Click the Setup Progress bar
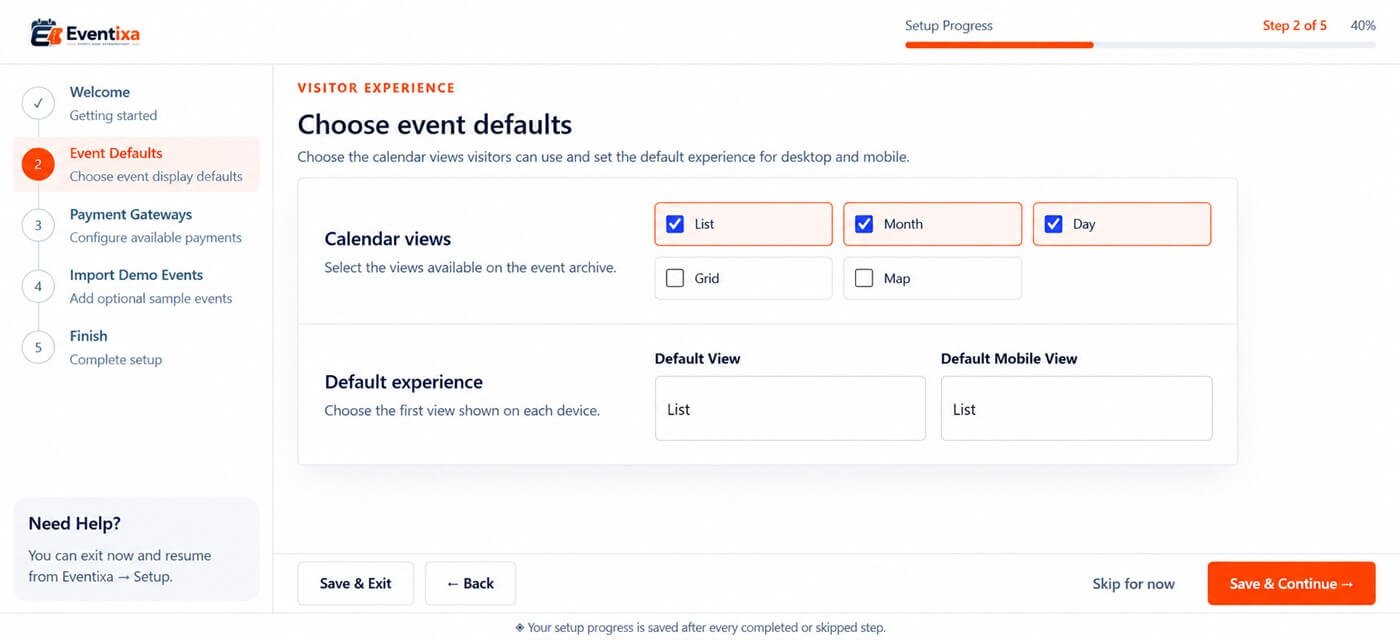The width and height of the screenshot is (1400, 640). point(1140,45)
